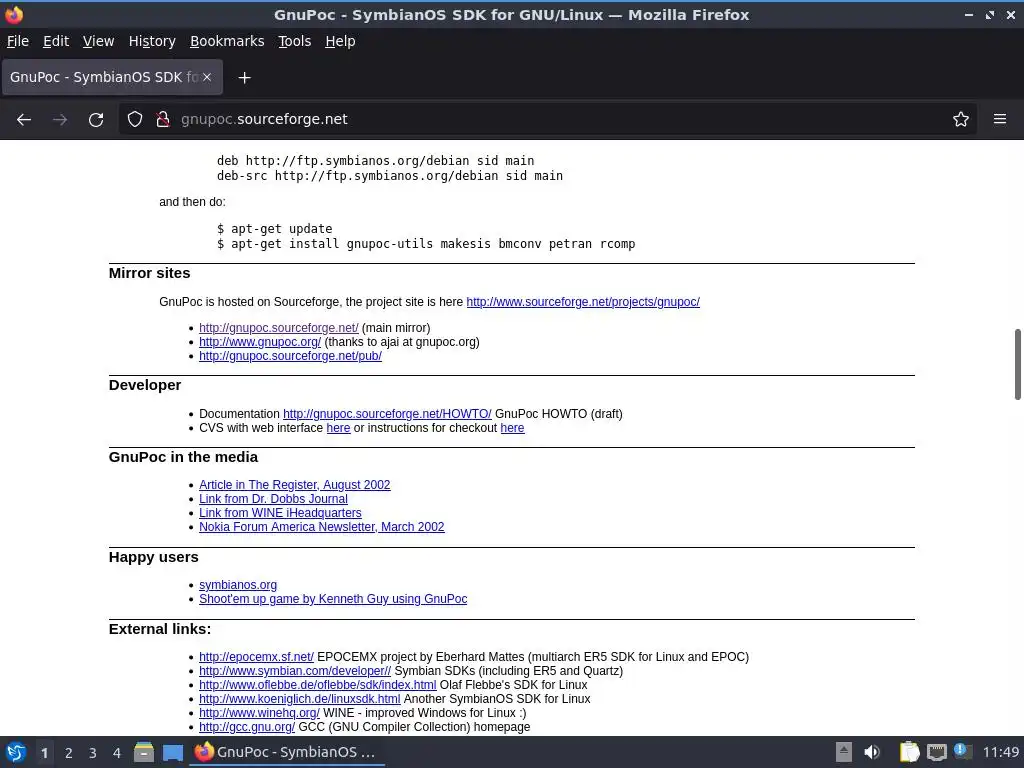This screenshot has width=1024, height=768.
Task: Click the 'Mirror sites' heading
Action: [x=150, y=273]
